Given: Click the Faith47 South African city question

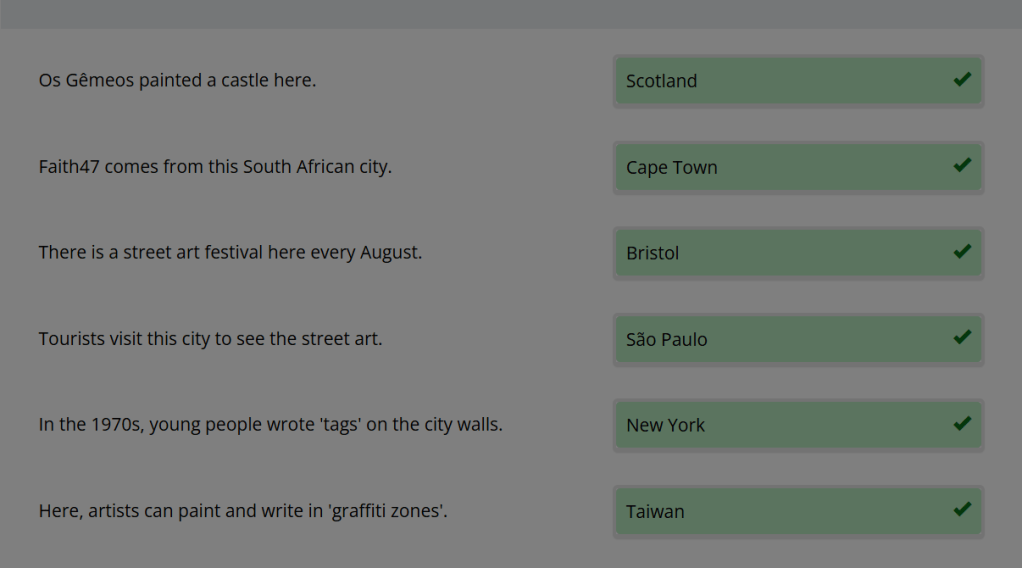Looking at the screenshot, I should (x=215, y=166).
